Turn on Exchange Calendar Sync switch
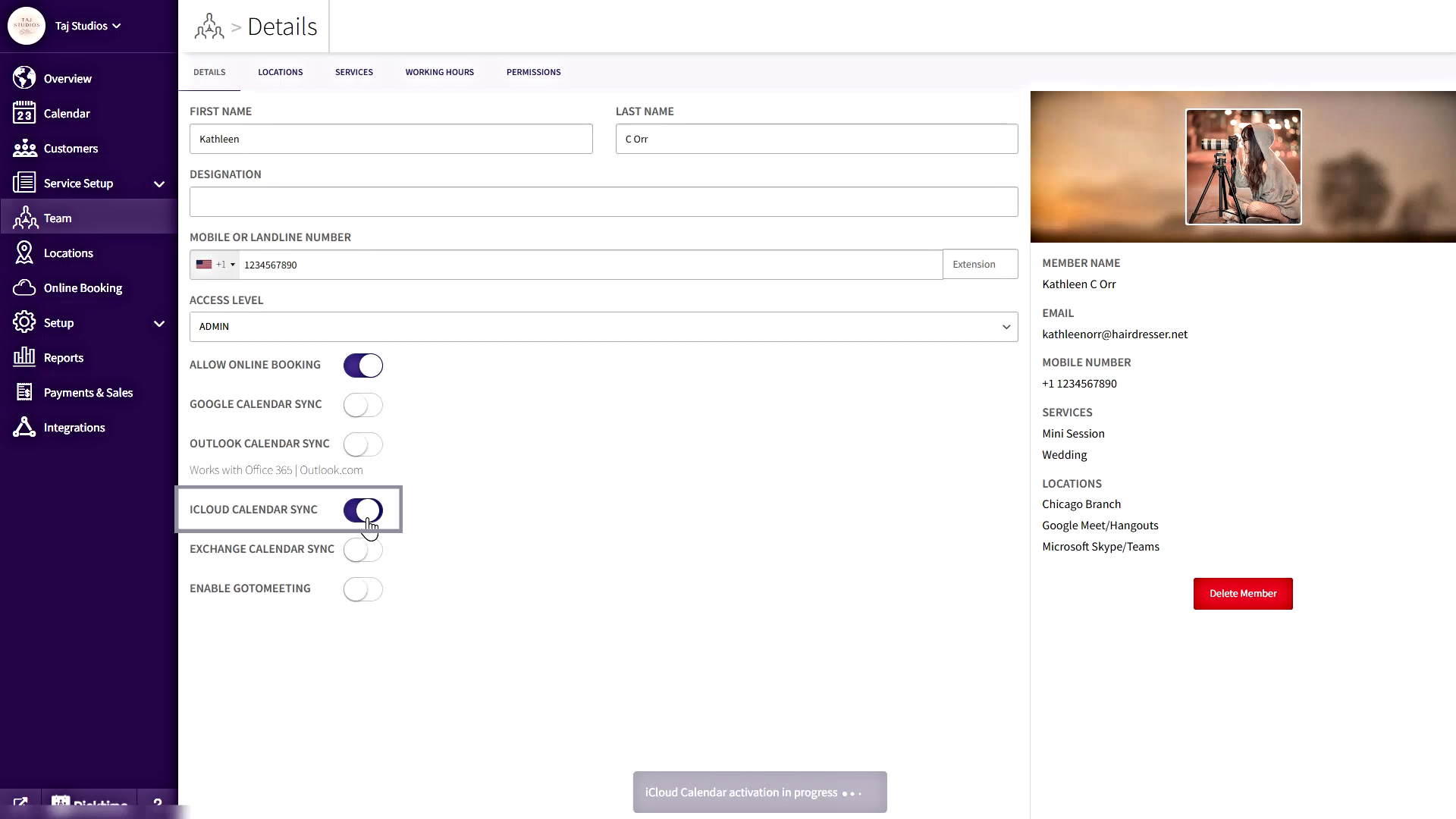1456x819 pixels. [362, 550]
